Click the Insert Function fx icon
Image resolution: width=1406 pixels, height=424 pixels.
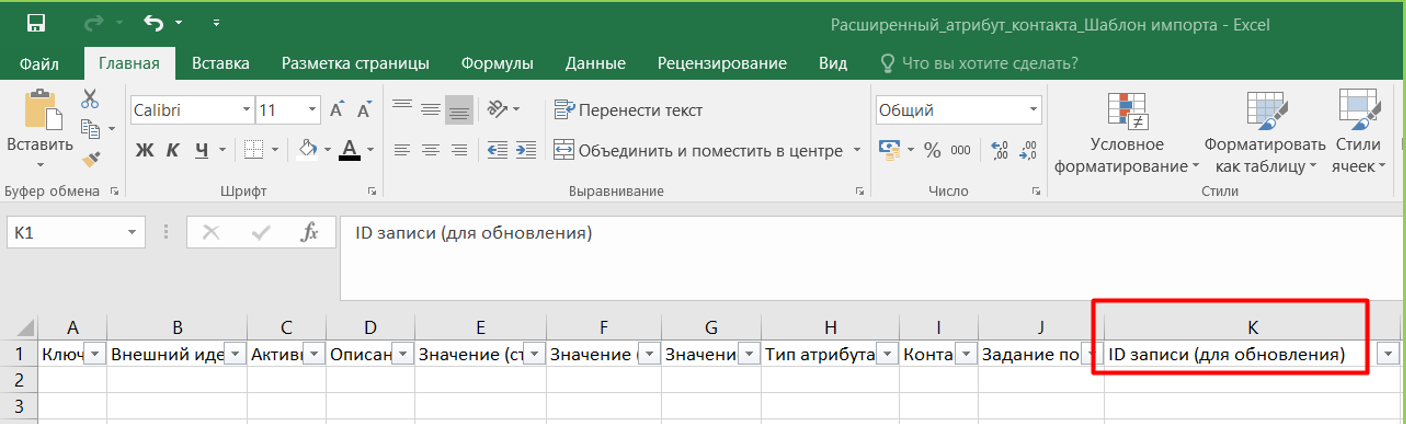(310, 233)
